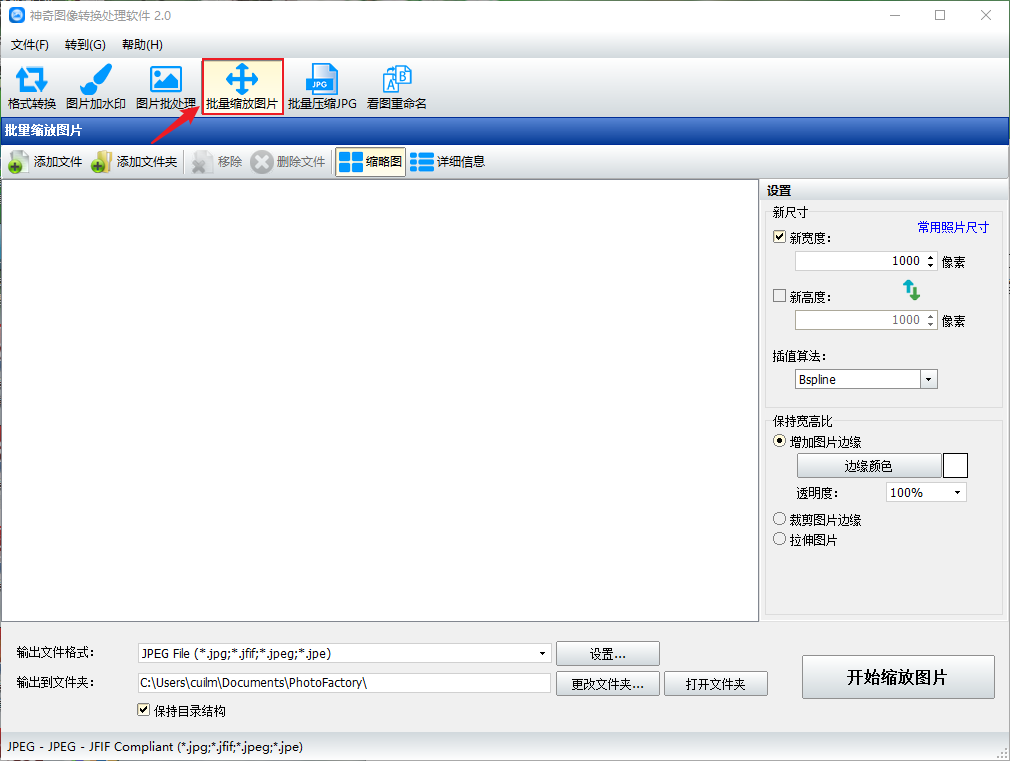Click the 常用照片尺寸 link
Viewport: 1010px width, 761px height.
click(x=953, y=228)
